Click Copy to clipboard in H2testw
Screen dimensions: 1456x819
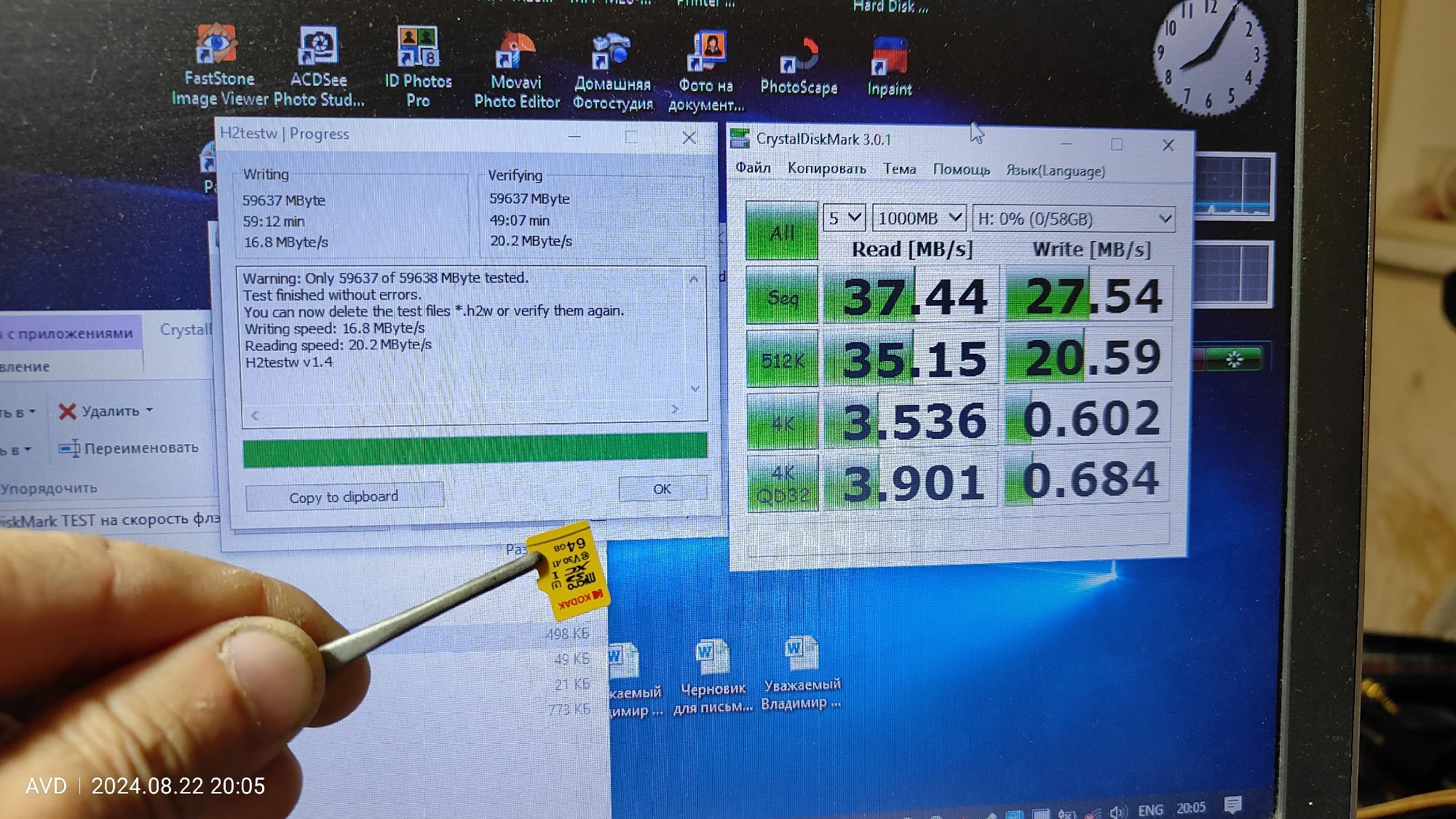tap(344, 497)
